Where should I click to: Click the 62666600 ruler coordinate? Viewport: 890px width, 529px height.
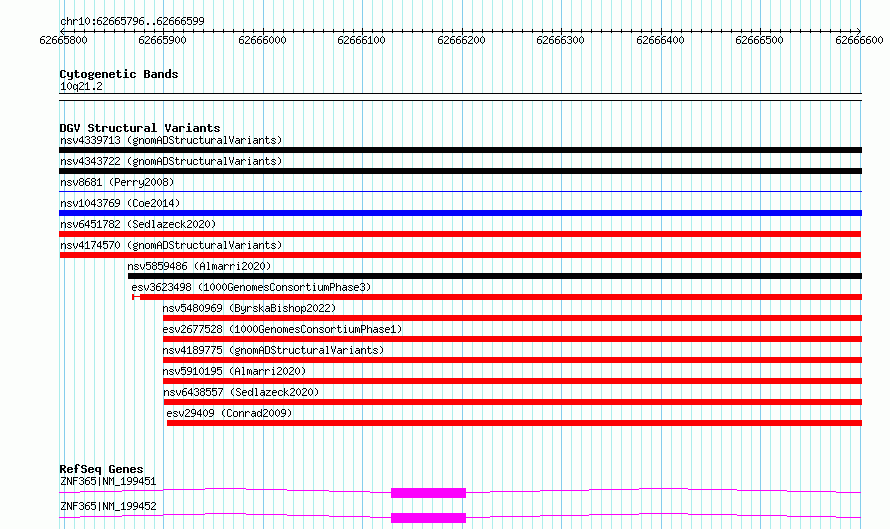[859, 40]
